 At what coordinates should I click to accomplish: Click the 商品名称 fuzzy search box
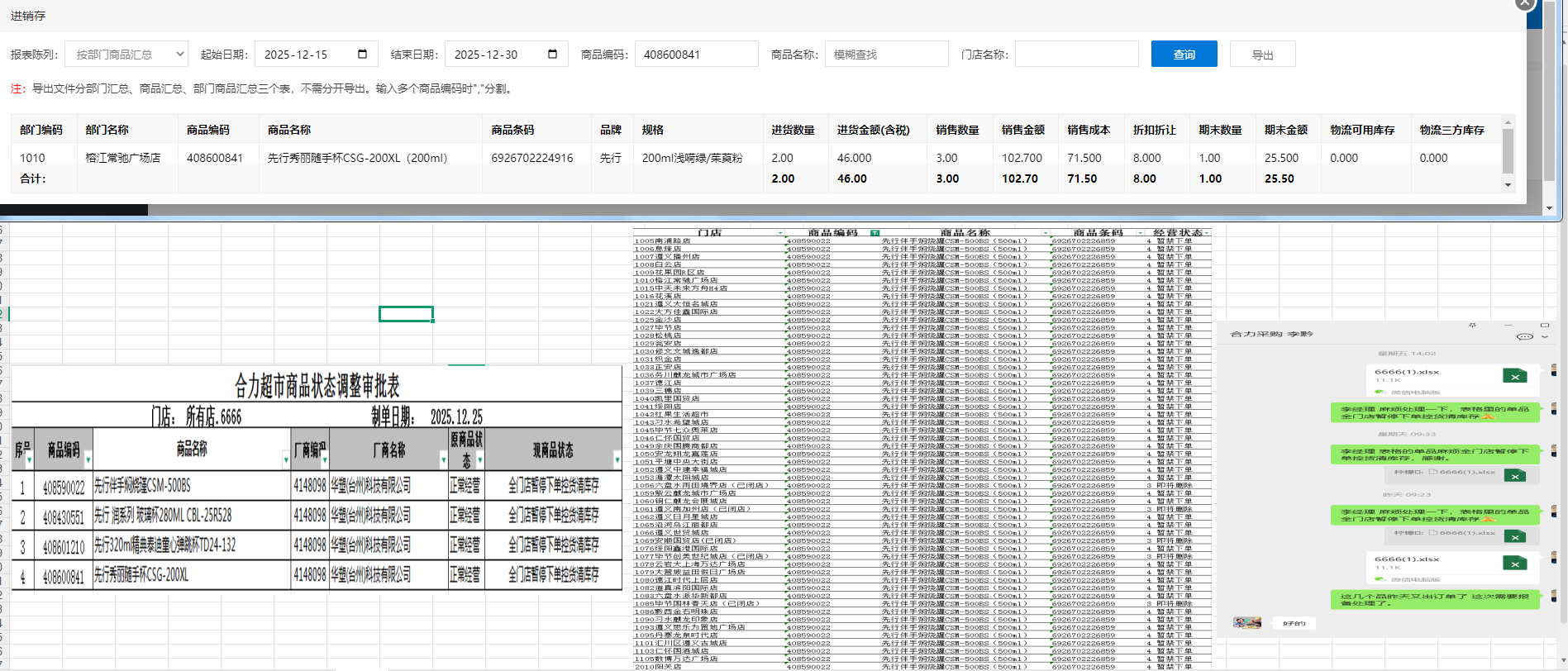pyautogui.click(x=886, y=55)
